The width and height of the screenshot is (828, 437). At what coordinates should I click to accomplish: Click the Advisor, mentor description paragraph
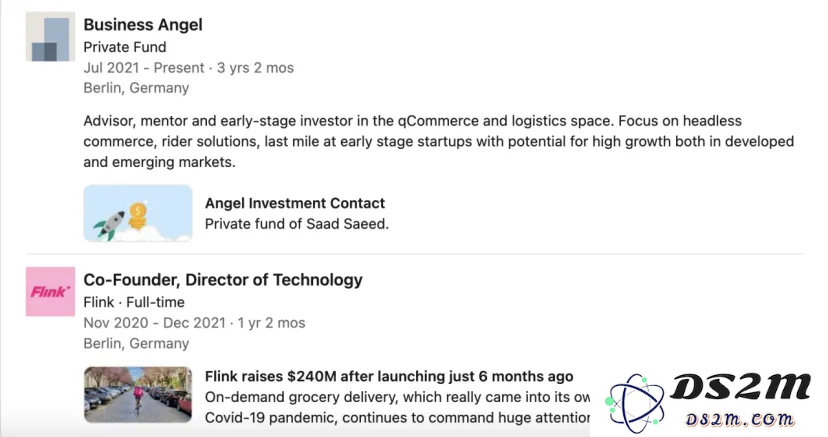[439, 141]
